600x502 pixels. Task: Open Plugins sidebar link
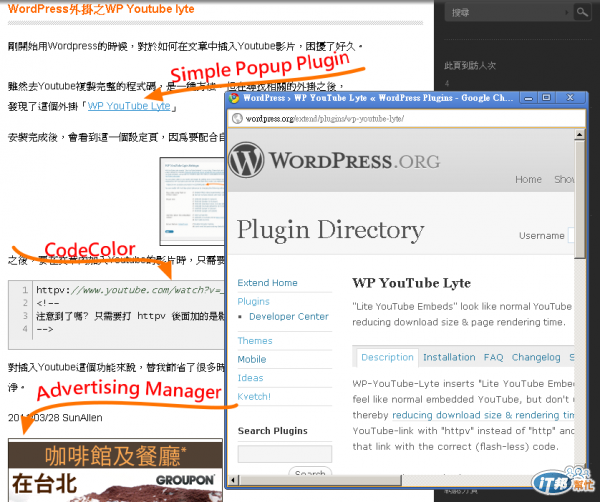253,302
